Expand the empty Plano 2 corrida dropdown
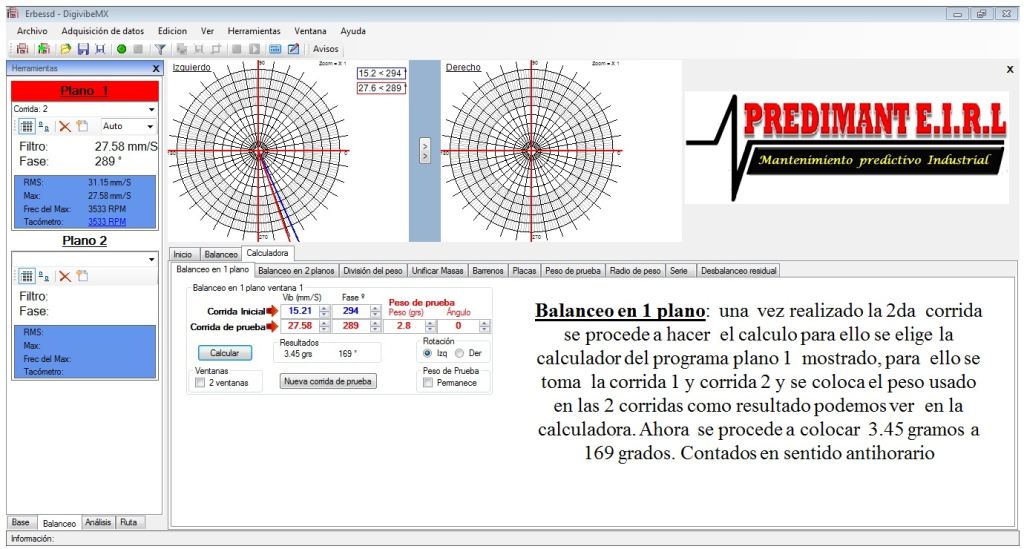 tap(151, 259)
